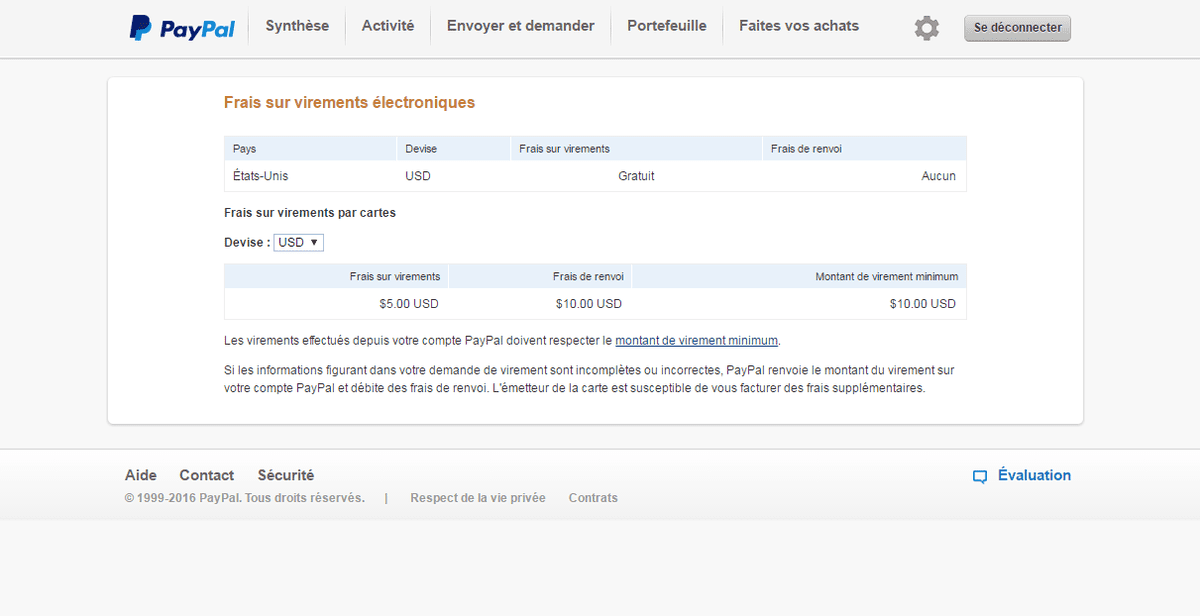This screenshot has width=1200, height=616.
Task: Click the Se déconnecter button
Action: click(x=1017, y=28)
